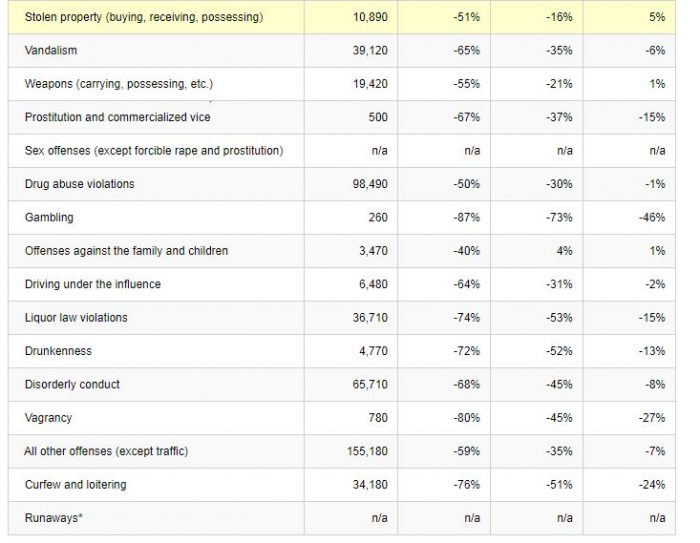Select the Weapons row label cell

pos(119,84)
